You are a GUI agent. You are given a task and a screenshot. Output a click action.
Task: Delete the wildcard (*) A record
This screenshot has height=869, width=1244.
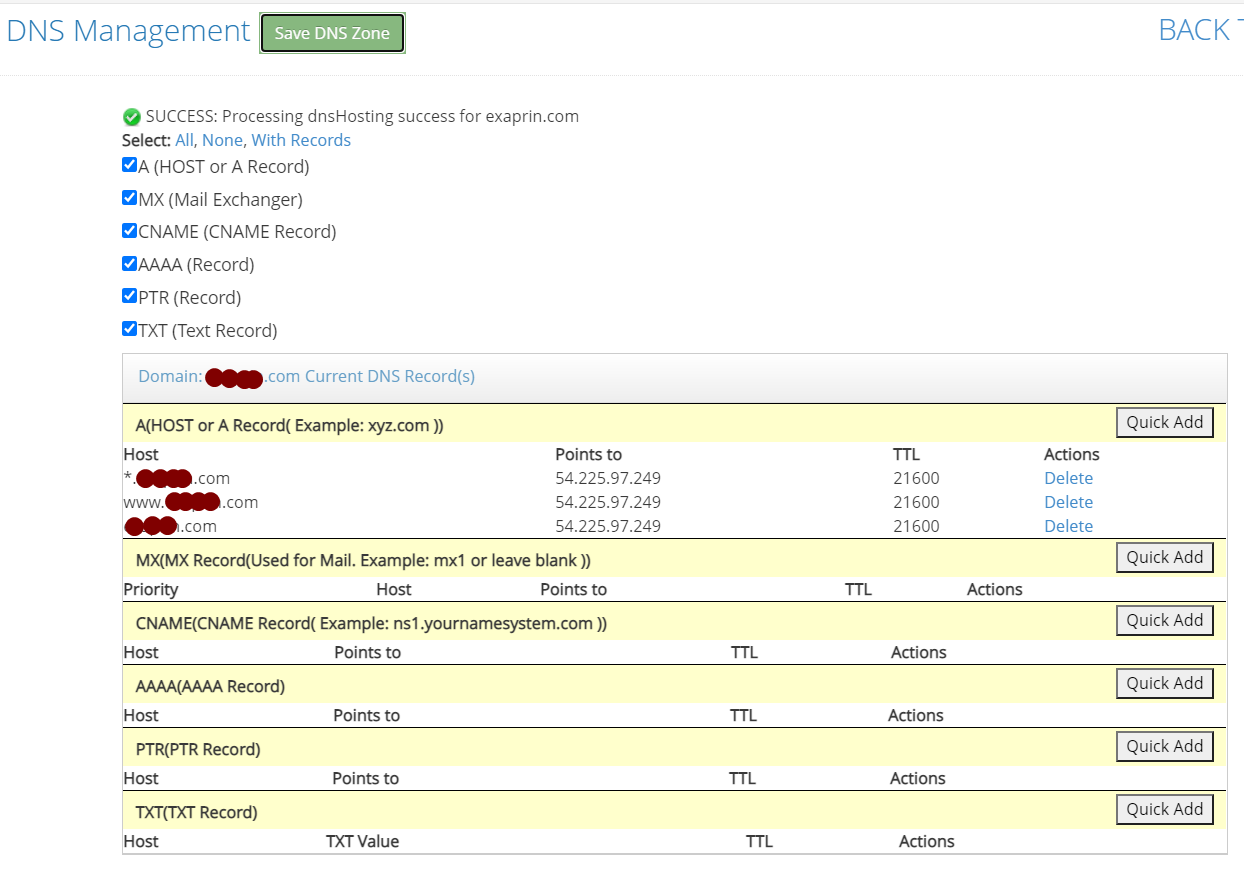point(1068,478)
